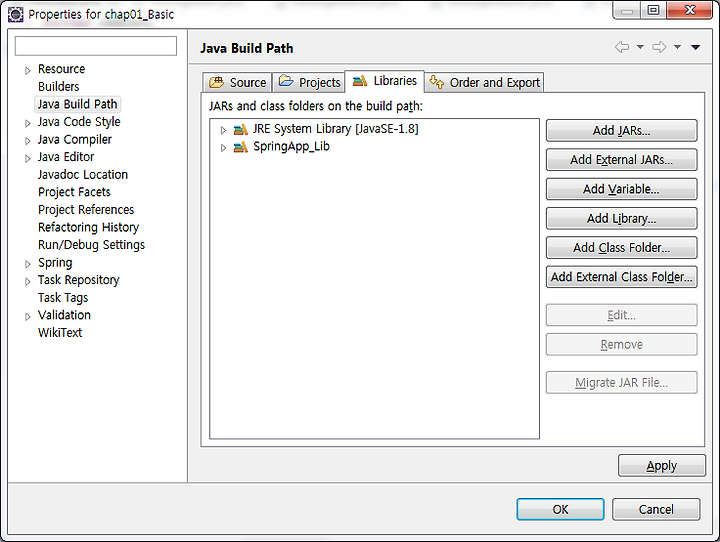720x542 pixels.
Task: Select Task Repository tree item
Action: [x=79, y=280]
